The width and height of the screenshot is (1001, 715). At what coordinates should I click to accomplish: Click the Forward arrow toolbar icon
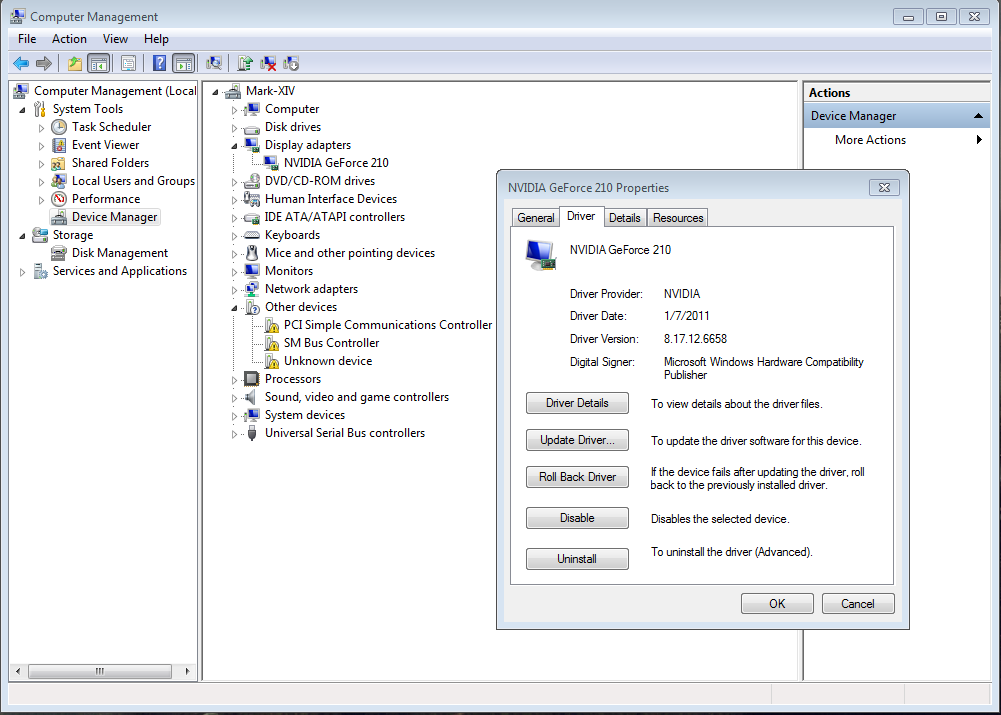[x=44, y=63]
